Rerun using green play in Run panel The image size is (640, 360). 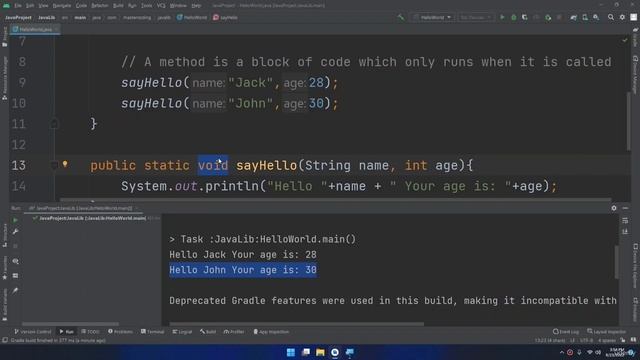(x=15, y=220)
